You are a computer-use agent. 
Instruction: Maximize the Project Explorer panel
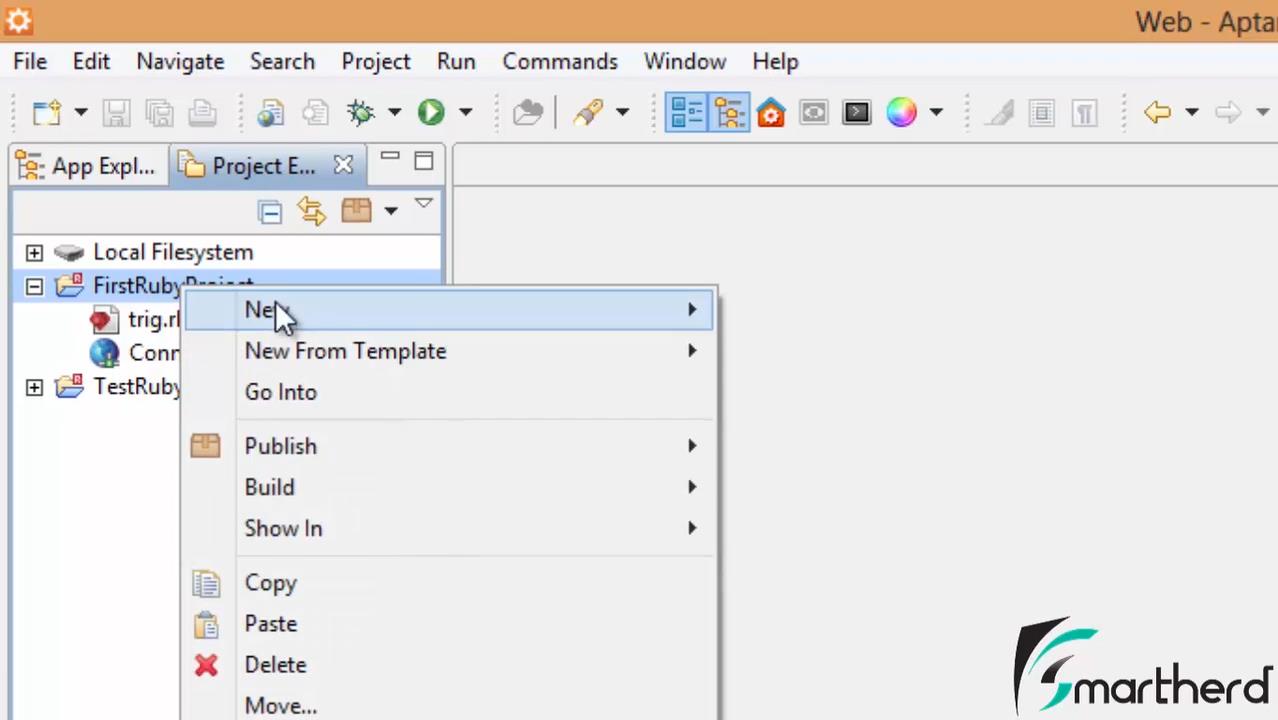424,160
